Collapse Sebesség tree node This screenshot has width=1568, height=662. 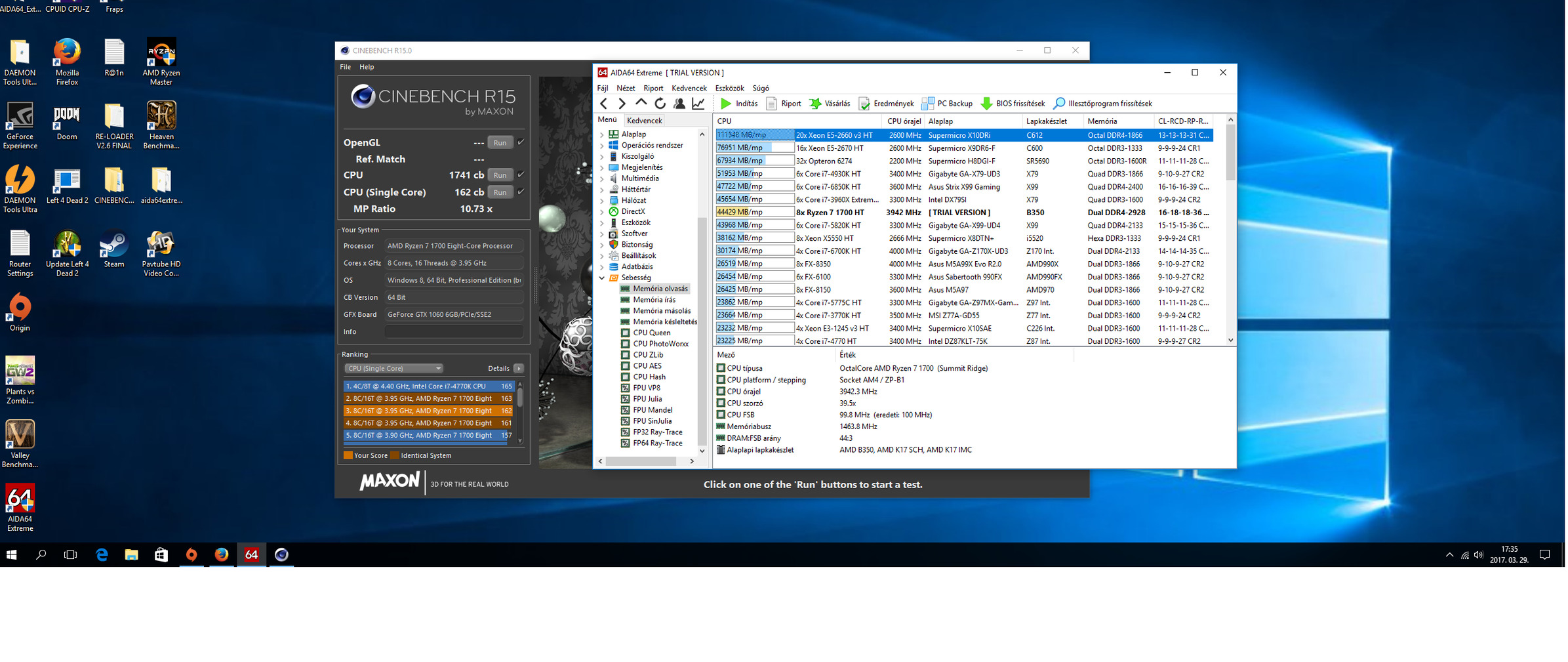[601, 278]
